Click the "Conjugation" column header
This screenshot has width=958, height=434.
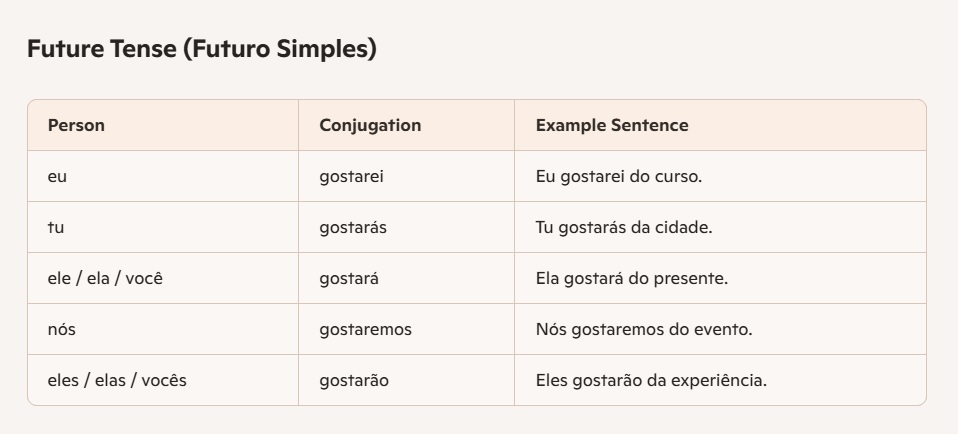(x=370, y=125)
